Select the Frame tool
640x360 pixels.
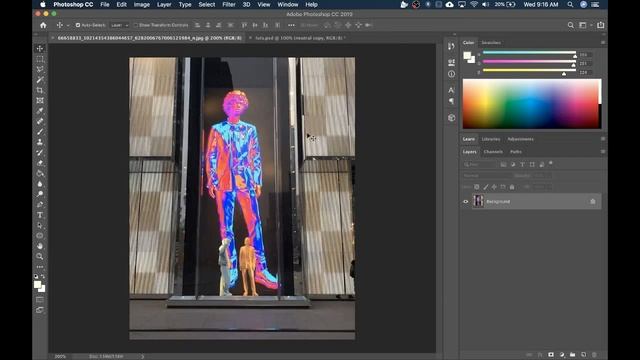coord(40,100)
